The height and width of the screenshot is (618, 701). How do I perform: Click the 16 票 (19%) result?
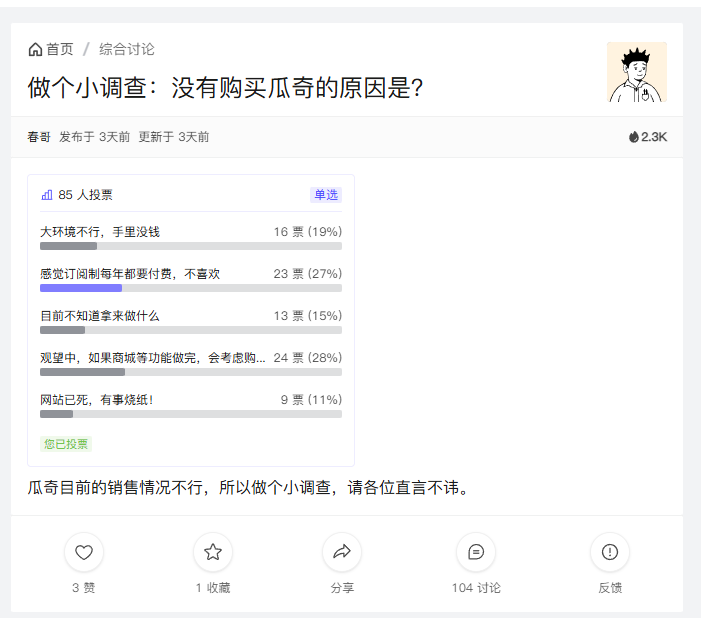(308, 232)
